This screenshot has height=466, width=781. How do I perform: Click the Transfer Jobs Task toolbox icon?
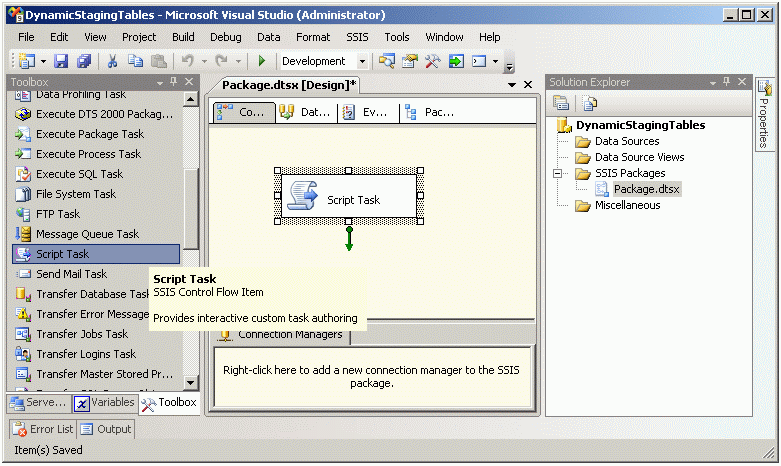23,334
